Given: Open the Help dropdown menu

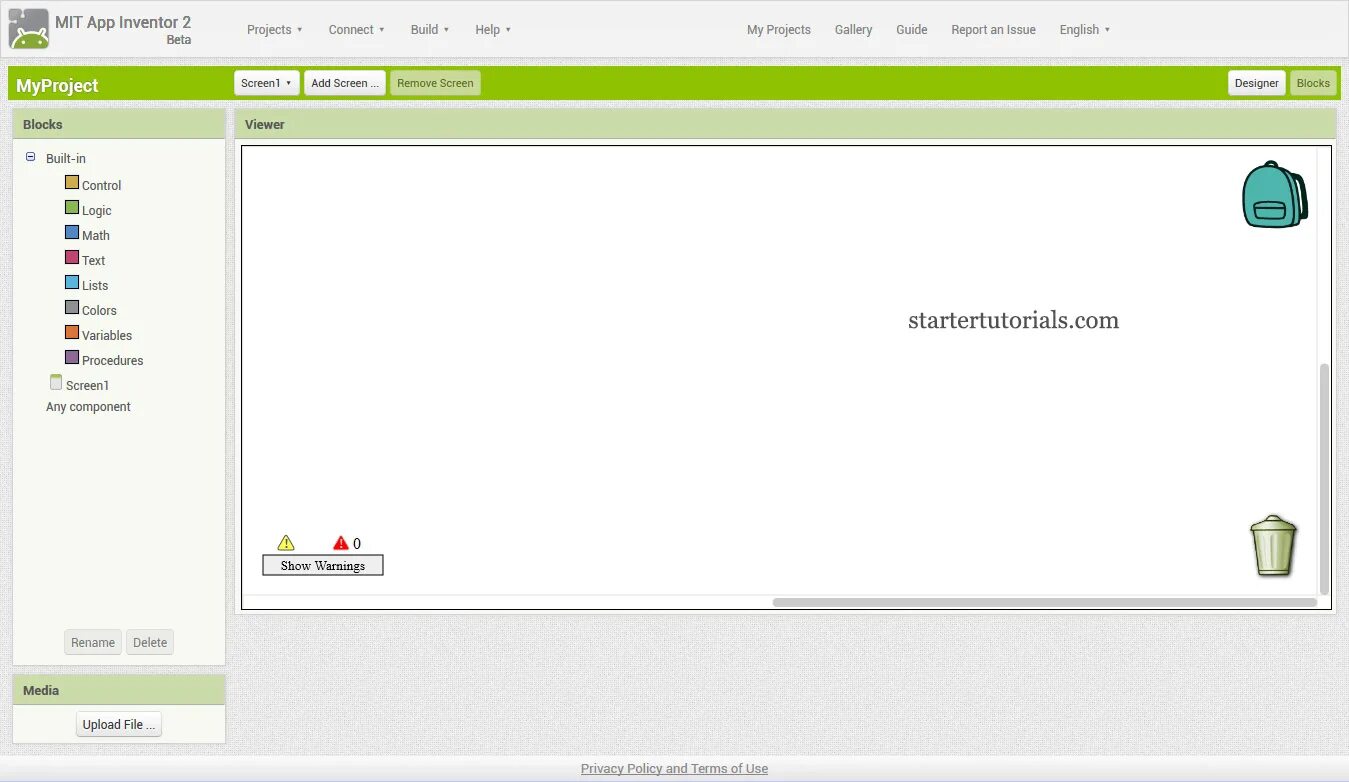Looking at the screenshot, I should click(493, 30).
